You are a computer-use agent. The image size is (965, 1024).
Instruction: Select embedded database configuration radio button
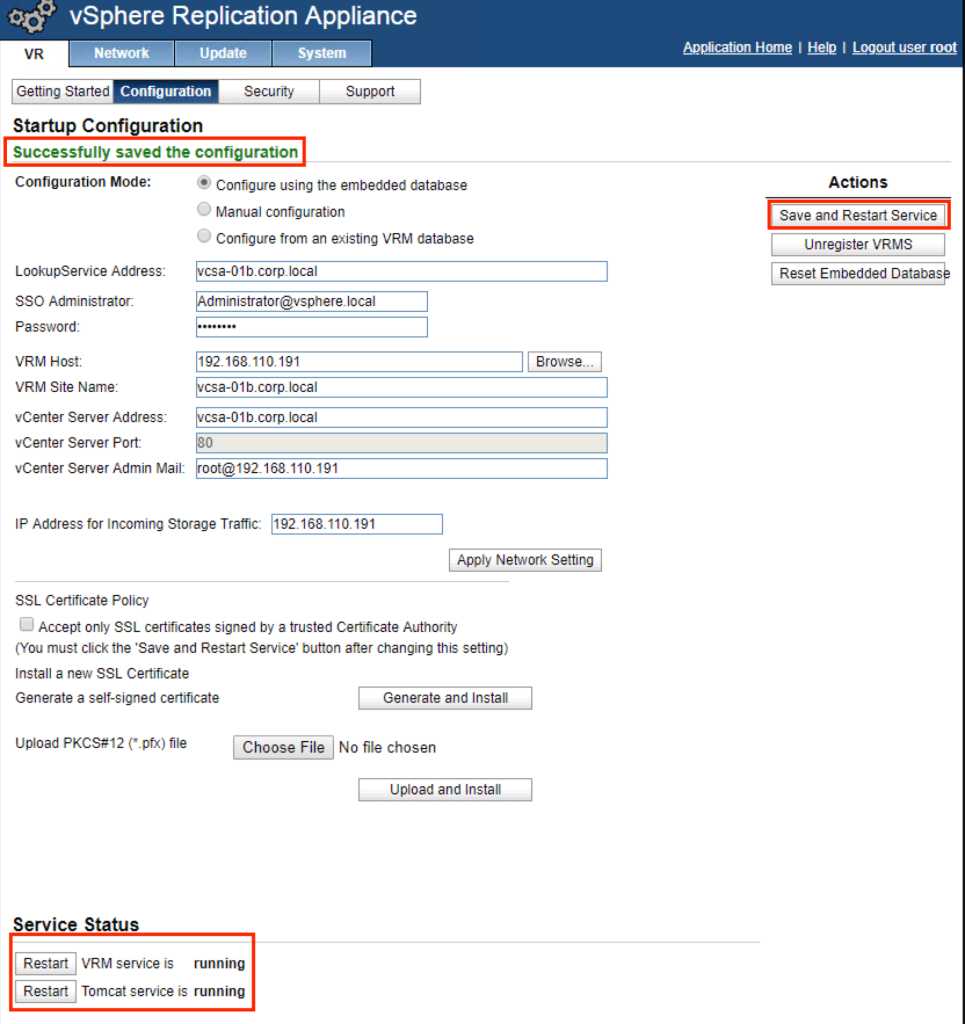click(x=205, y=183)
